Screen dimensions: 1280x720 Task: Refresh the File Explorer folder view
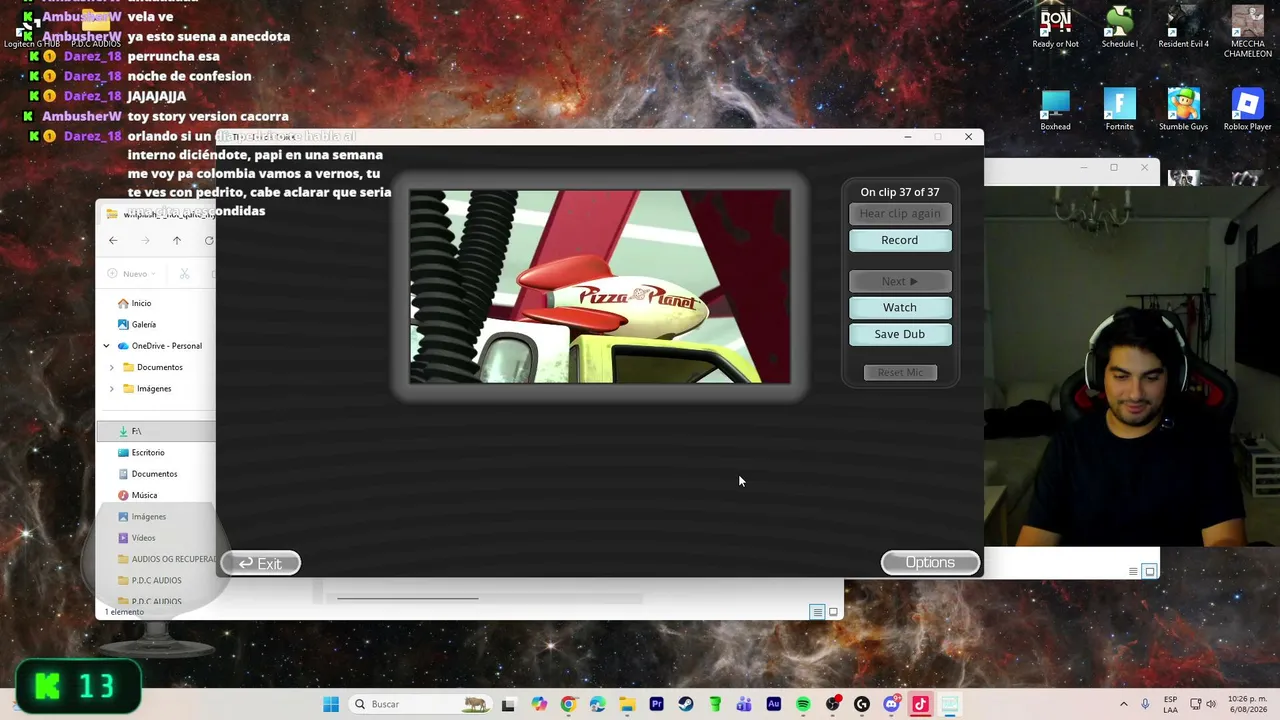coord(209,240)
